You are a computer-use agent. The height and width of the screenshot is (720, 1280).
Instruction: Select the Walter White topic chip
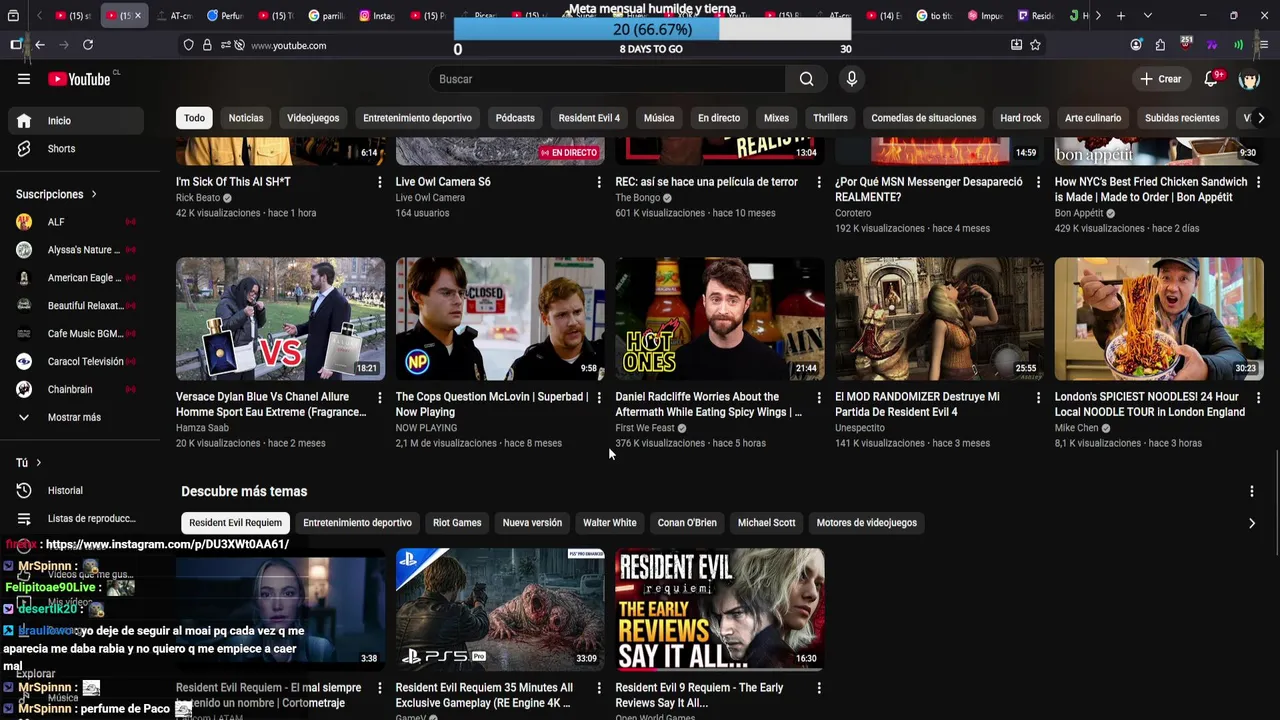click(610, 523)
